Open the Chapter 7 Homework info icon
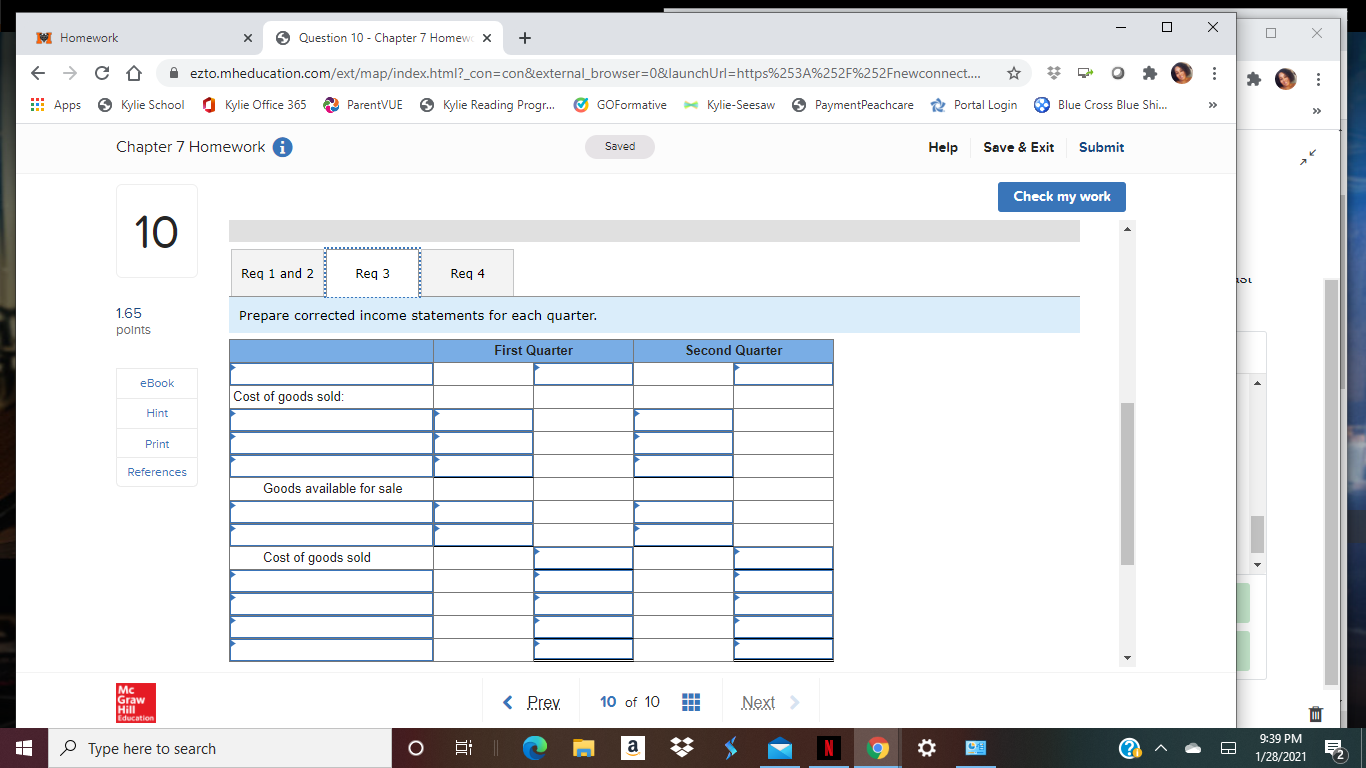1366x768 pixels. pyautogui.click(x=282, y=147)
